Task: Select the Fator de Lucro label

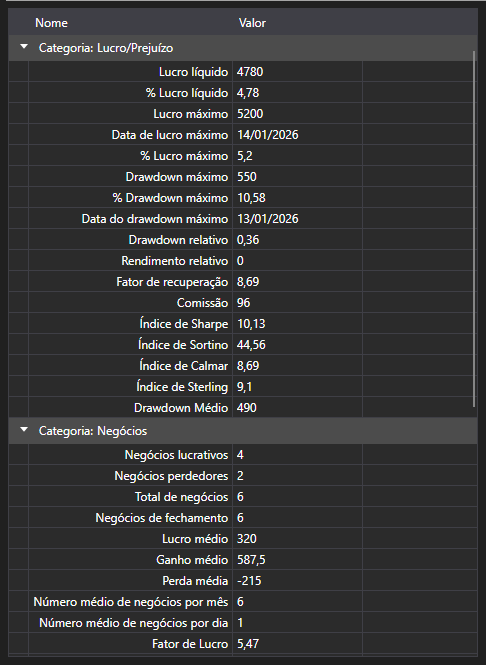Action: pos(190,644)
